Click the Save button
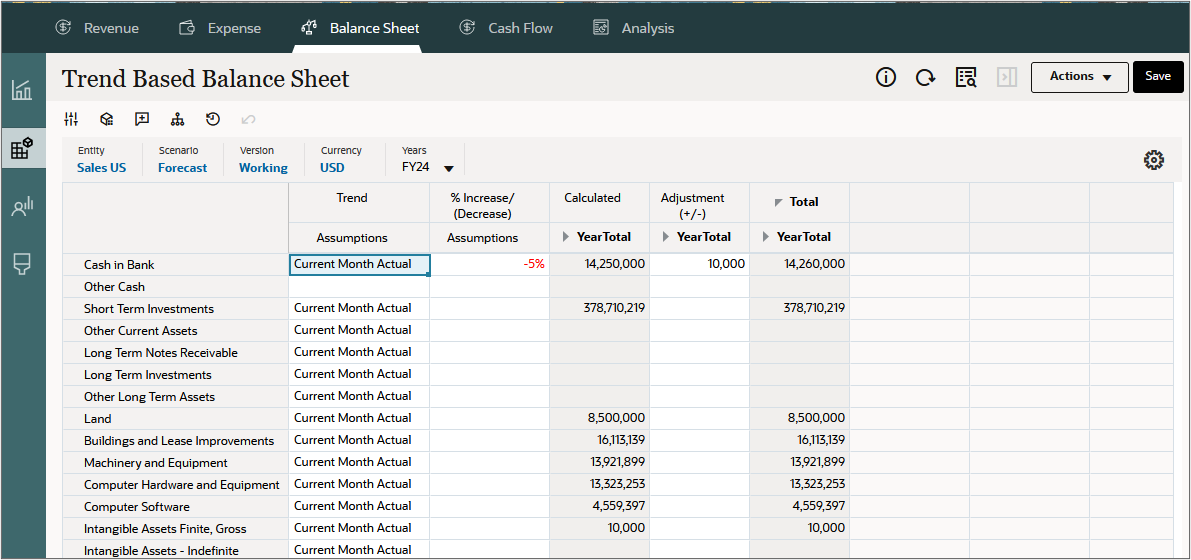 1158,77
